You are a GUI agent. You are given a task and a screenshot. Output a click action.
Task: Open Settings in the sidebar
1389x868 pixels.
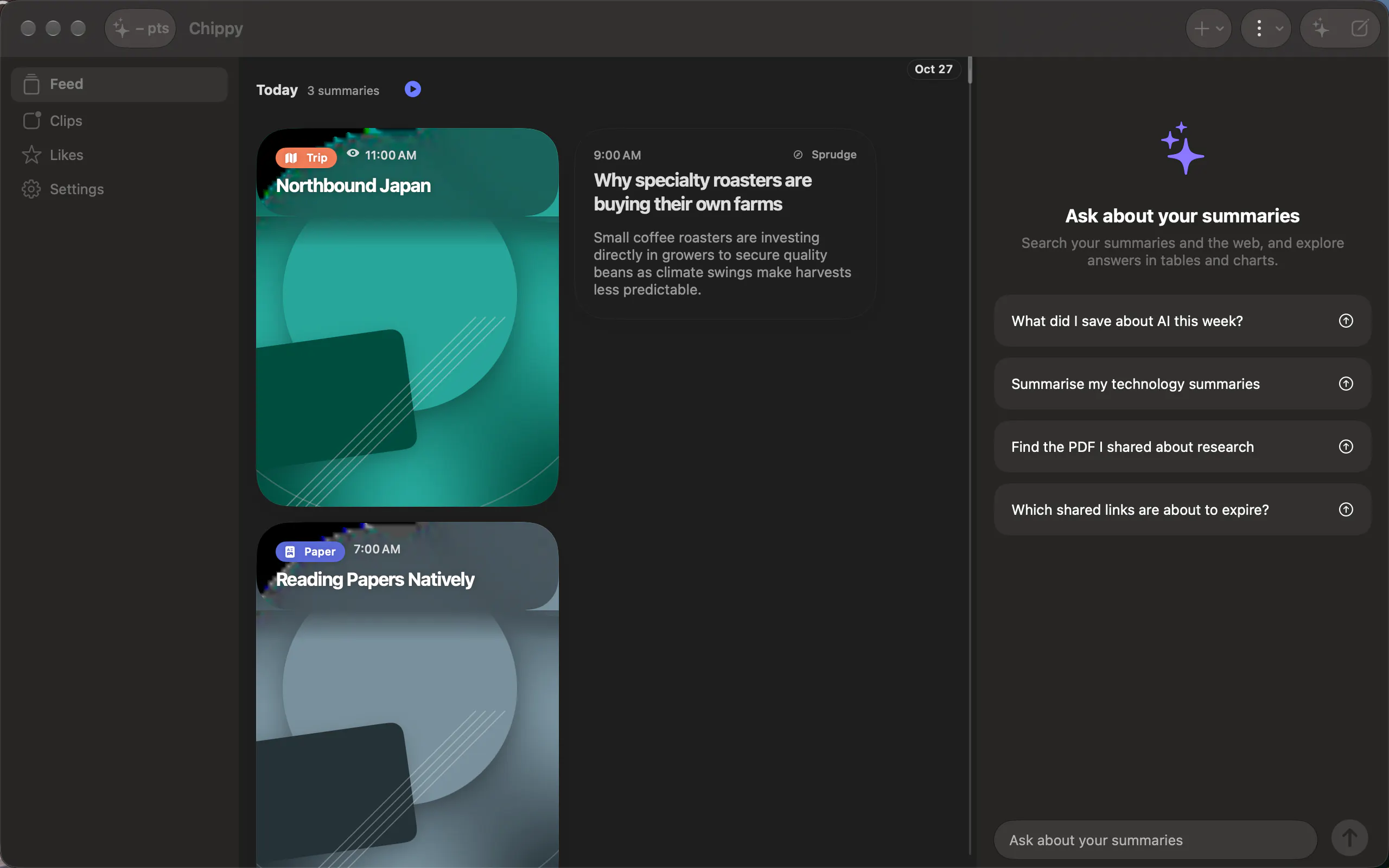pyautogui.click(x=119, y=189)
